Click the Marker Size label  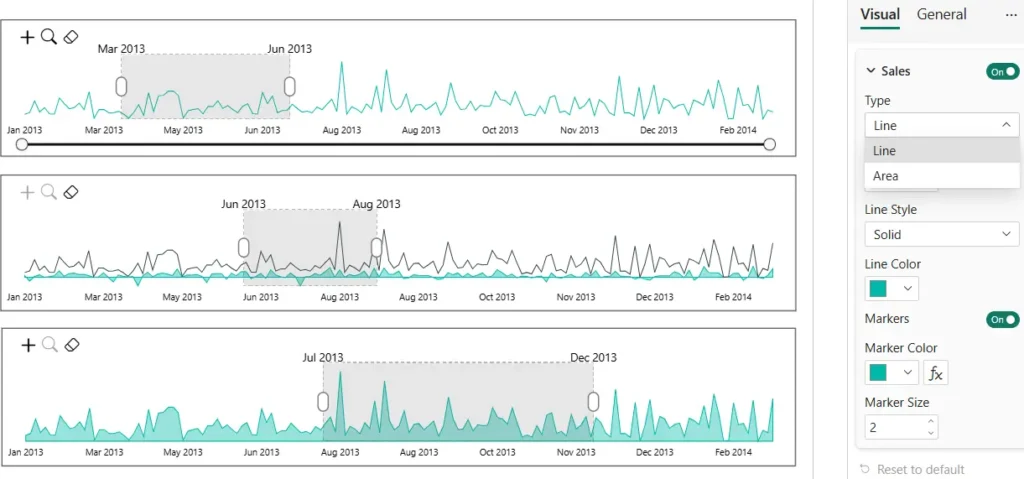pyautogui.click(x=897, y=403)
